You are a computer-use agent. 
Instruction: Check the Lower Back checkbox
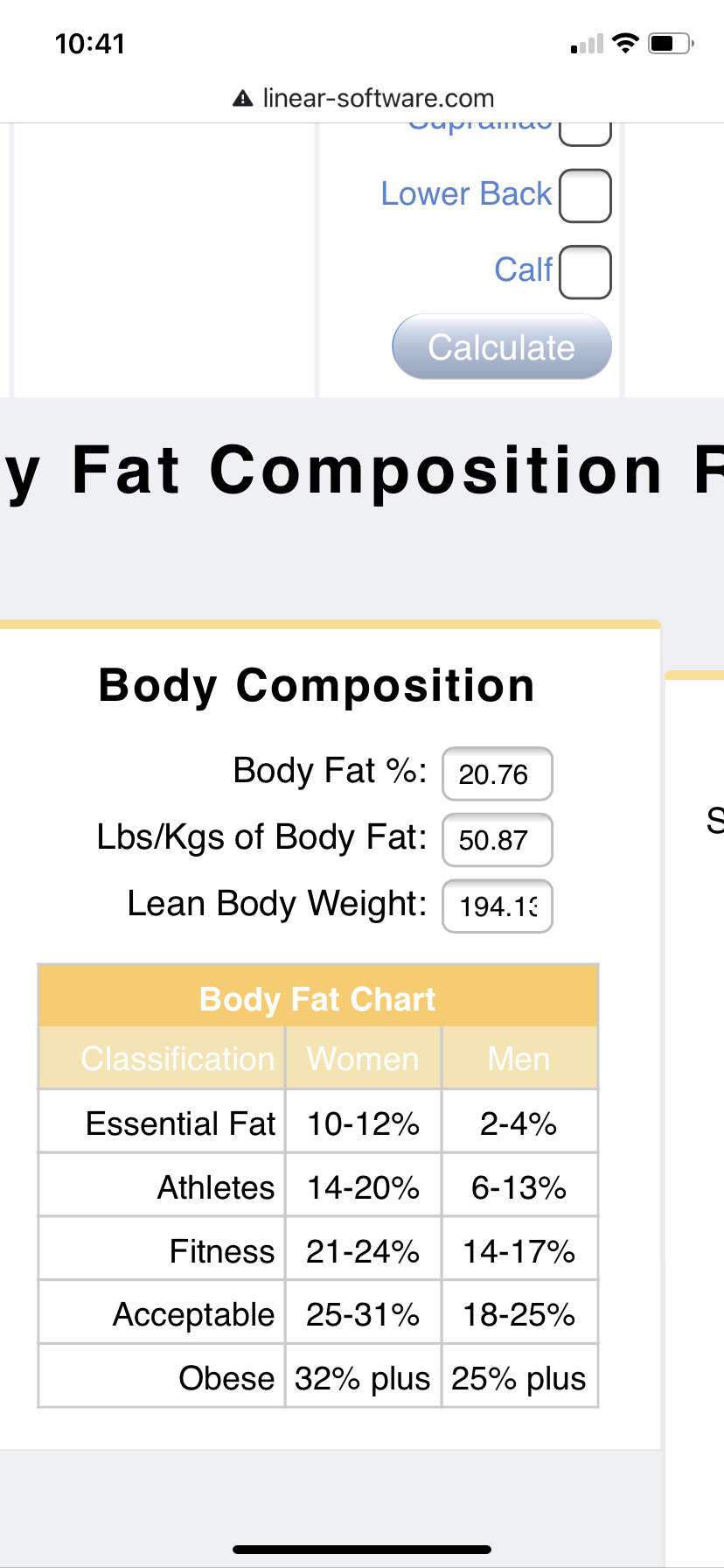584,195
